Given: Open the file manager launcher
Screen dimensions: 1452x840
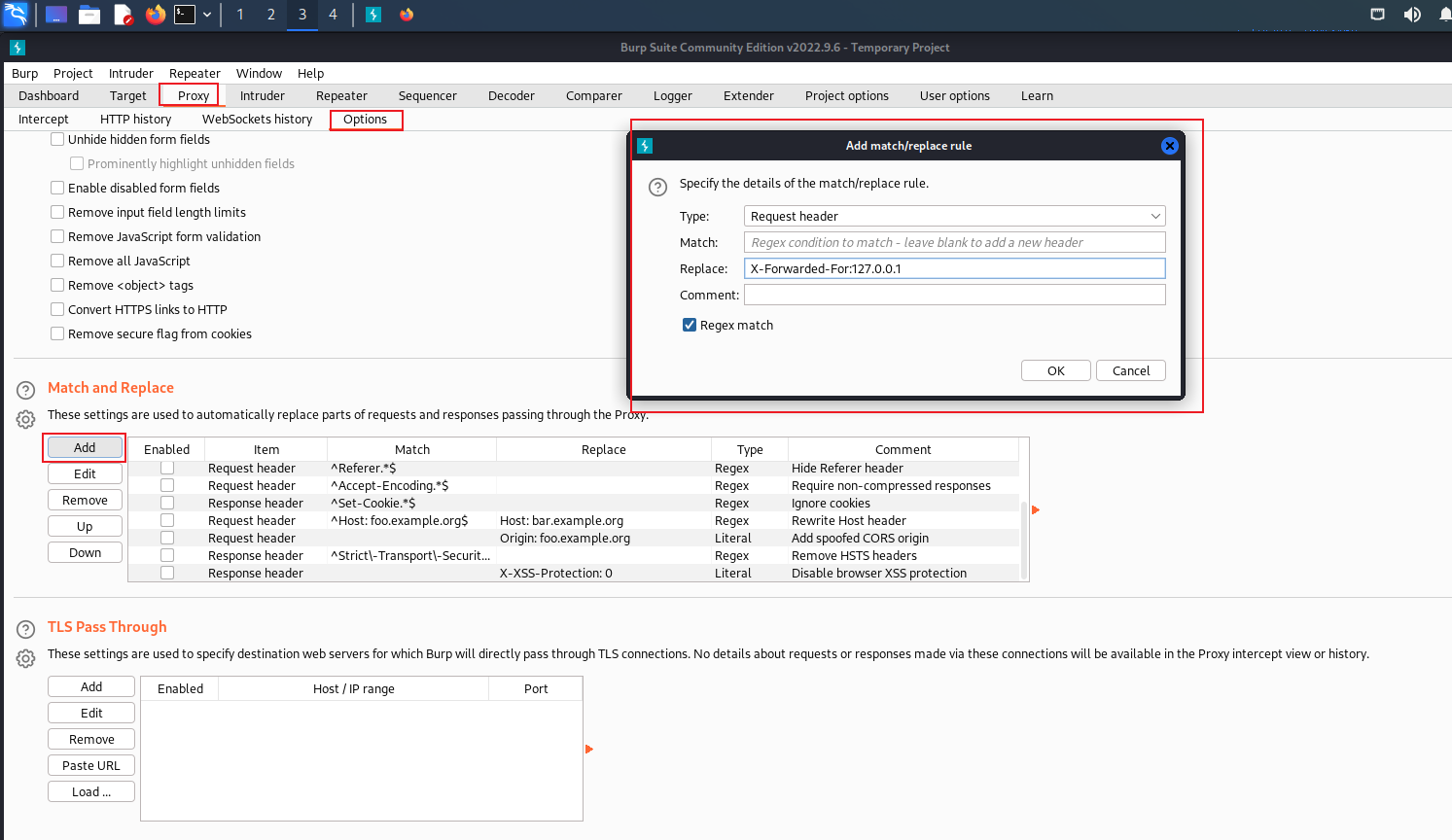Looking at the screenshot, I should pyautogui.click(x=89, y=15).
